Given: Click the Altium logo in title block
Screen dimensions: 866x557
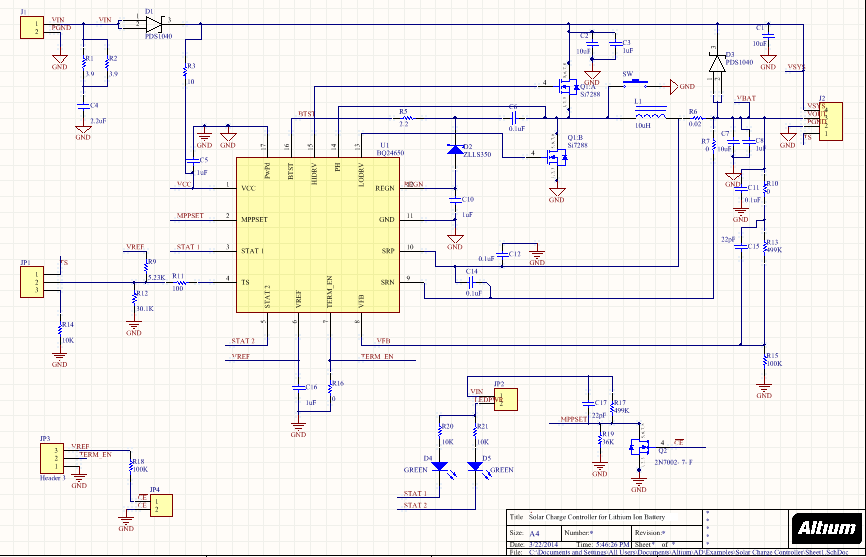Looking at the screenshot, I should 827,528.
